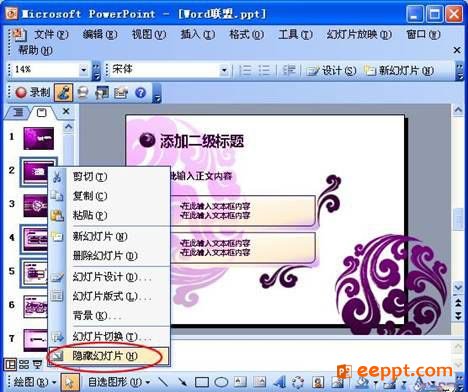Click the select objects pointer tool
The width and height of the screenshot is (468, 392).
point(70,382)
